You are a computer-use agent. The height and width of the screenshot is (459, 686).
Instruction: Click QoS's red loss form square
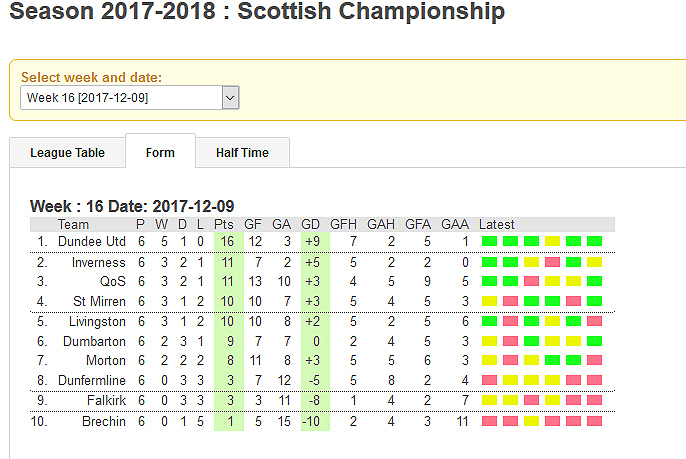click(532, 281)
